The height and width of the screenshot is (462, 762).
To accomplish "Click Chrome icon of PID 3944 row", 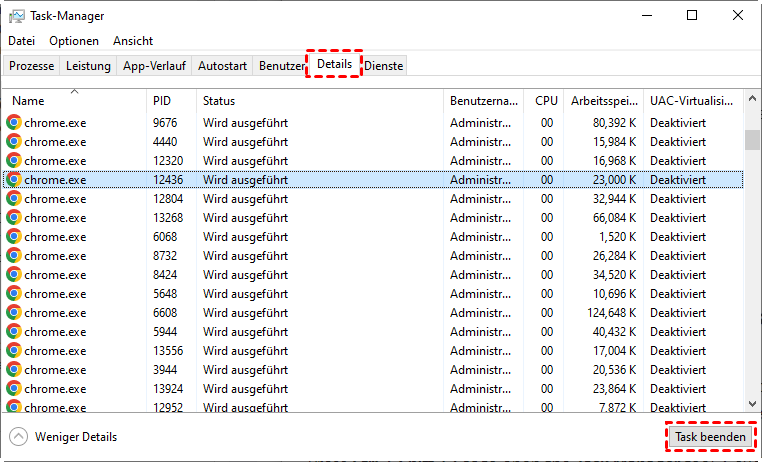I will [14, 369].
